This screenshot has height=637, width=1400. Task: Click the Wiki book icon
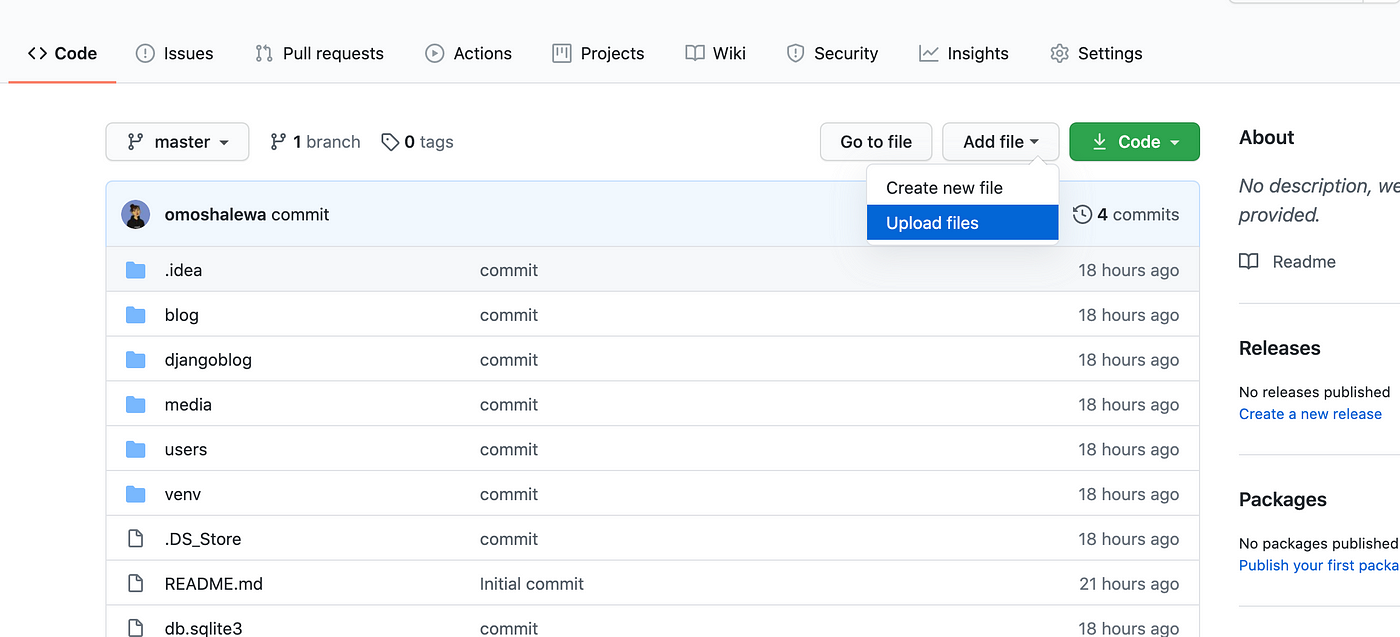(x=695, y=53)
